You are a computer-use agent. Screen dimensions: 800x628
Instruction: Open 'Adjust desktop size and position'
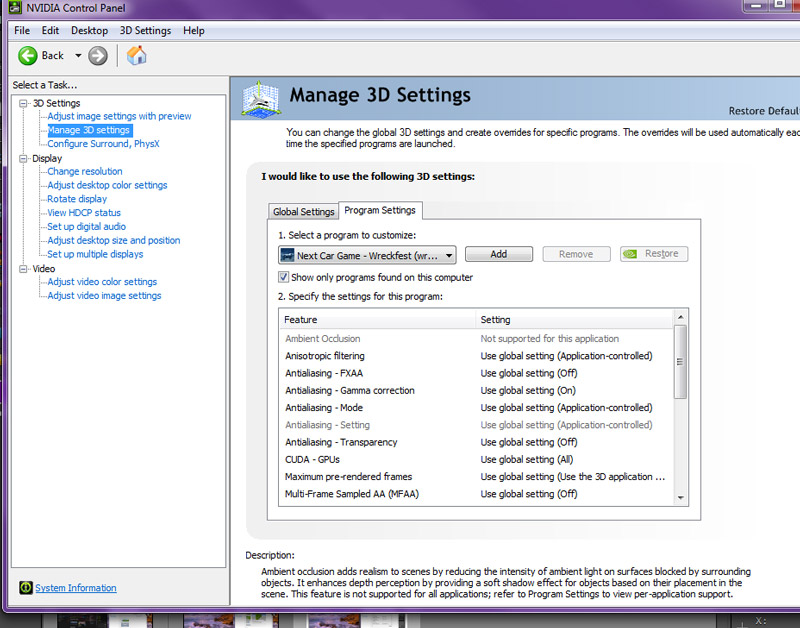point(114,240)
